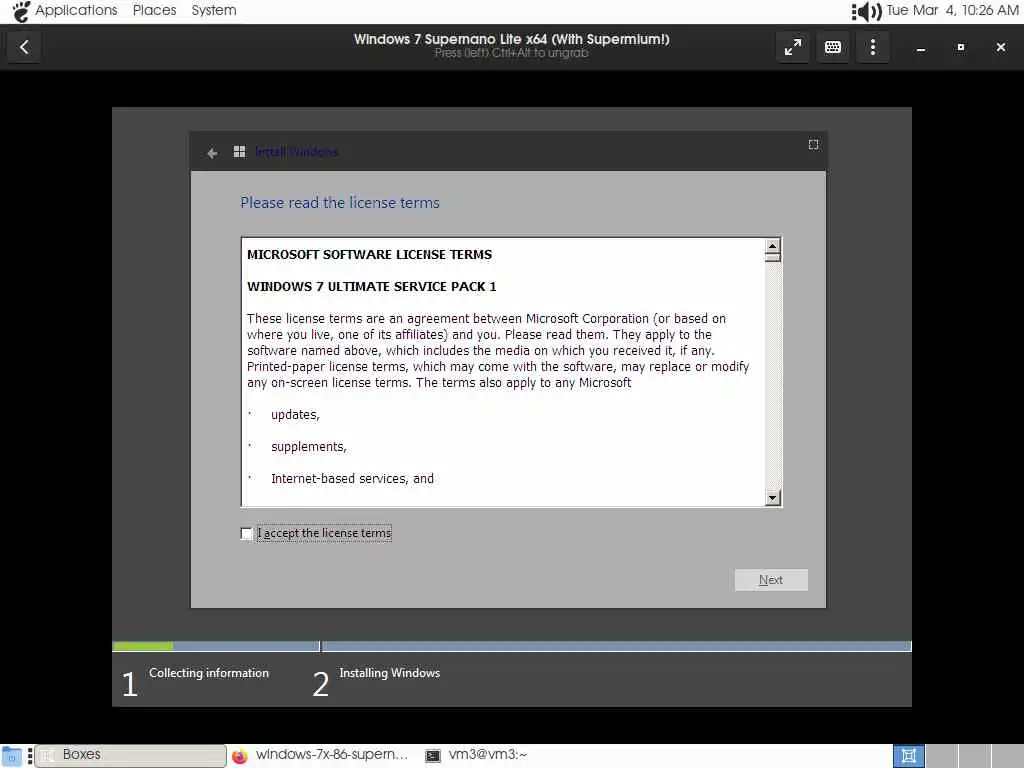Close the Boxes window
The height and width of the screenshot is (768, 1024).
point(1000,47)
